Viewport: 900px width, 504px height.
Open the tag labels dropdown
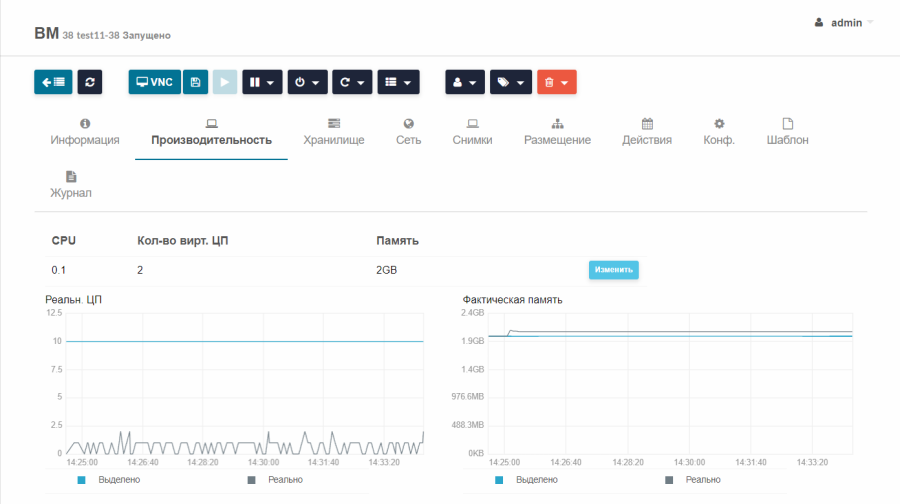(x=511, y=82)
